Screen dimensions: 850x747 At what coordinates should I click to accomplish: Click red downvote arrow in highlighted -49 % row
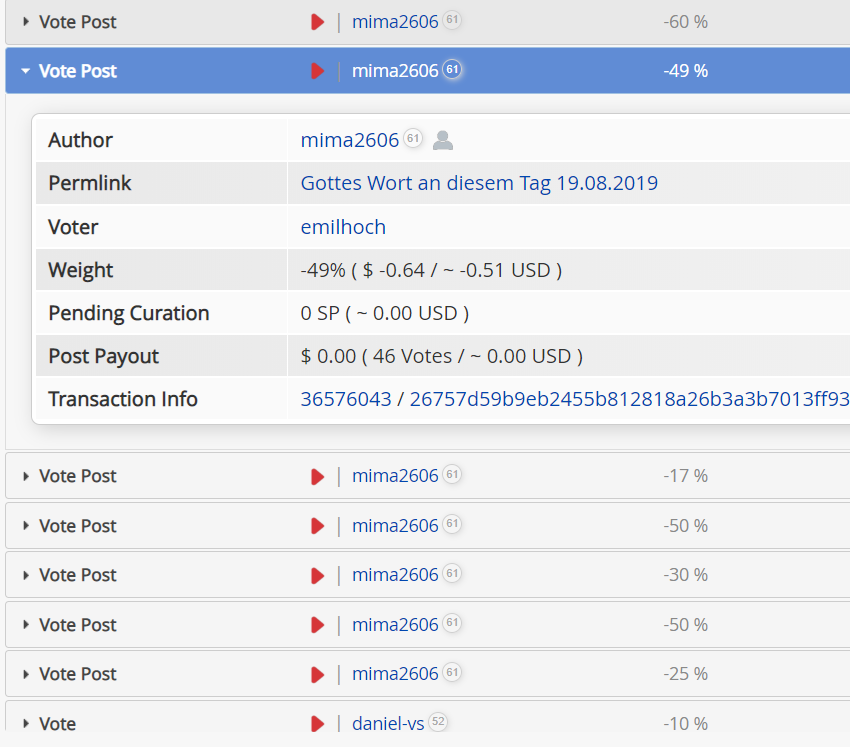318,71
